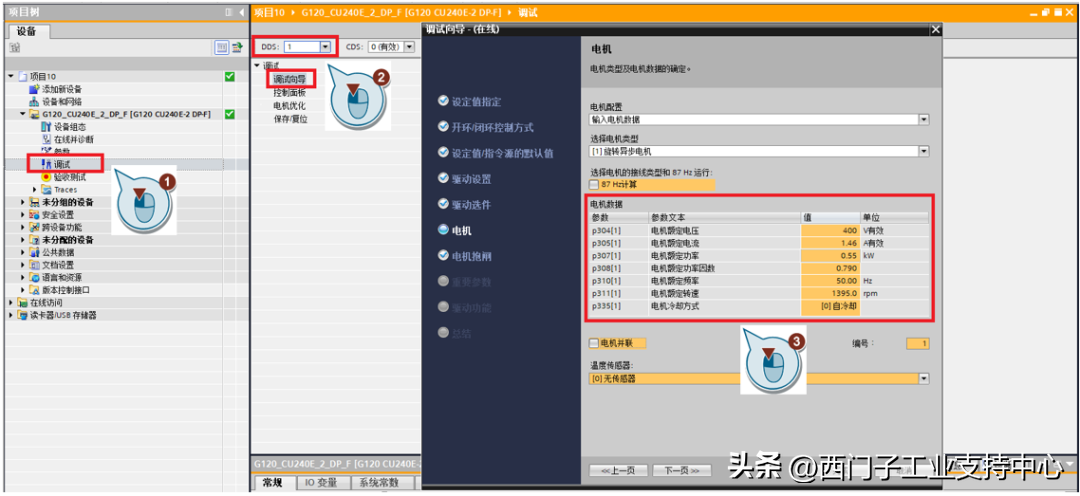Open the 选择电机类型 motor type dropdown
Viewport: 1080px width, 496px height.
point(923,151)
